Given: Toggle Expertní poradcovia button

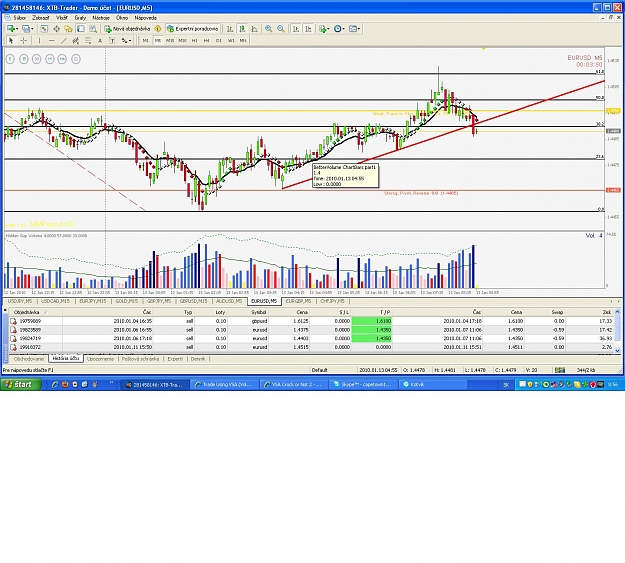Looking at the screenshot, I should click(x=193, y=29).
